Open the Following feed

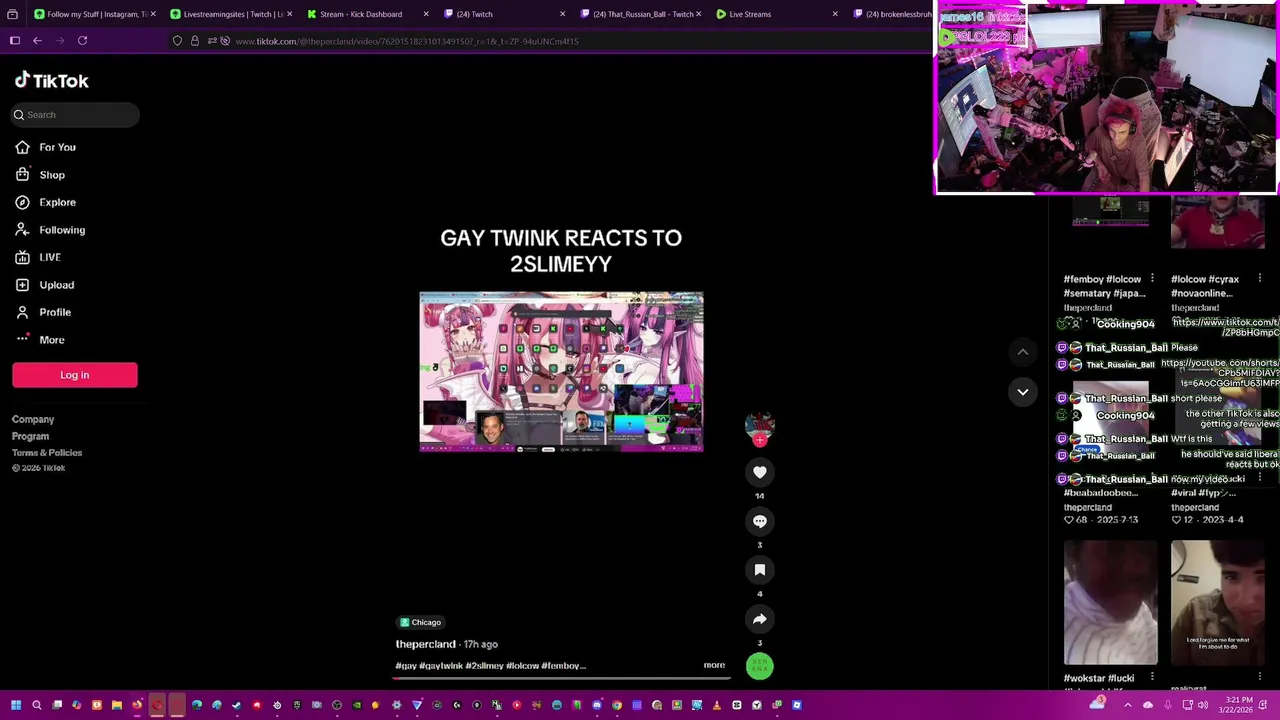pos(50,230)
